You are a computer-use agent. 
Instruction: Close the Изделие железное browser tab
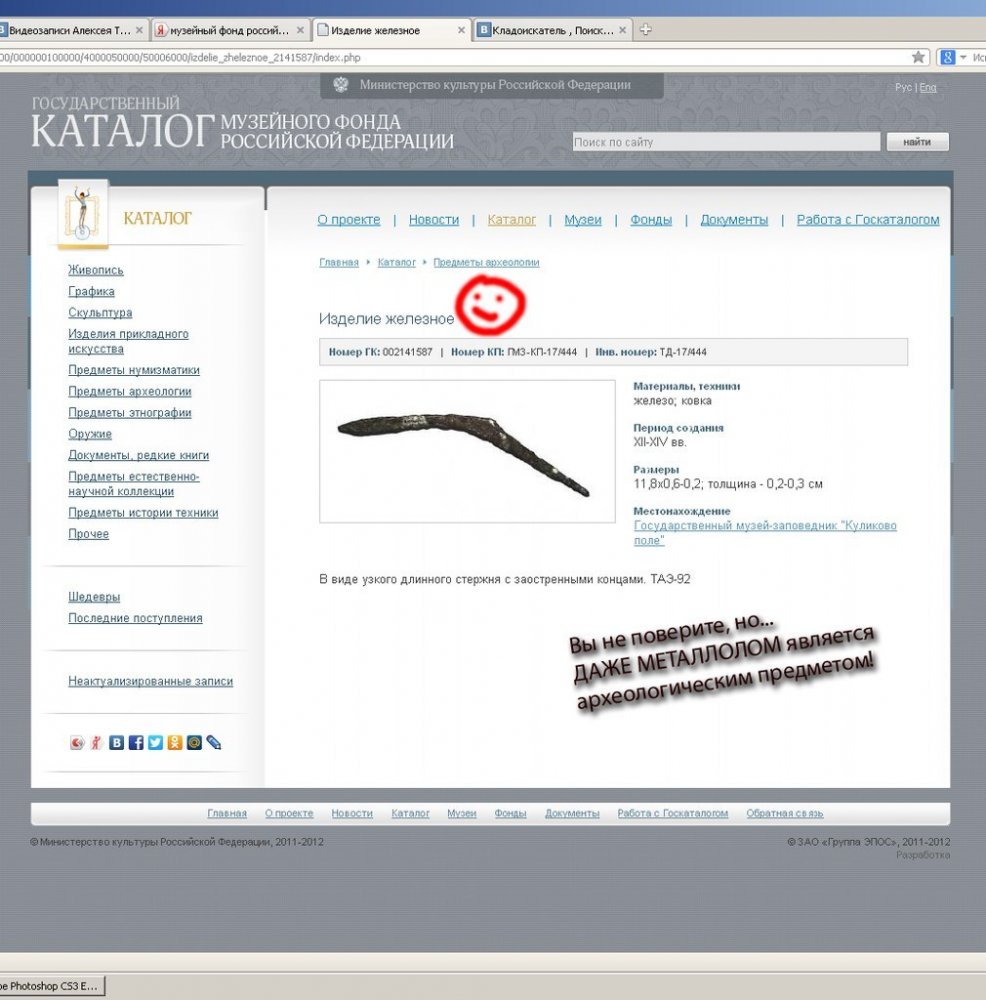(x=461, y=30)
